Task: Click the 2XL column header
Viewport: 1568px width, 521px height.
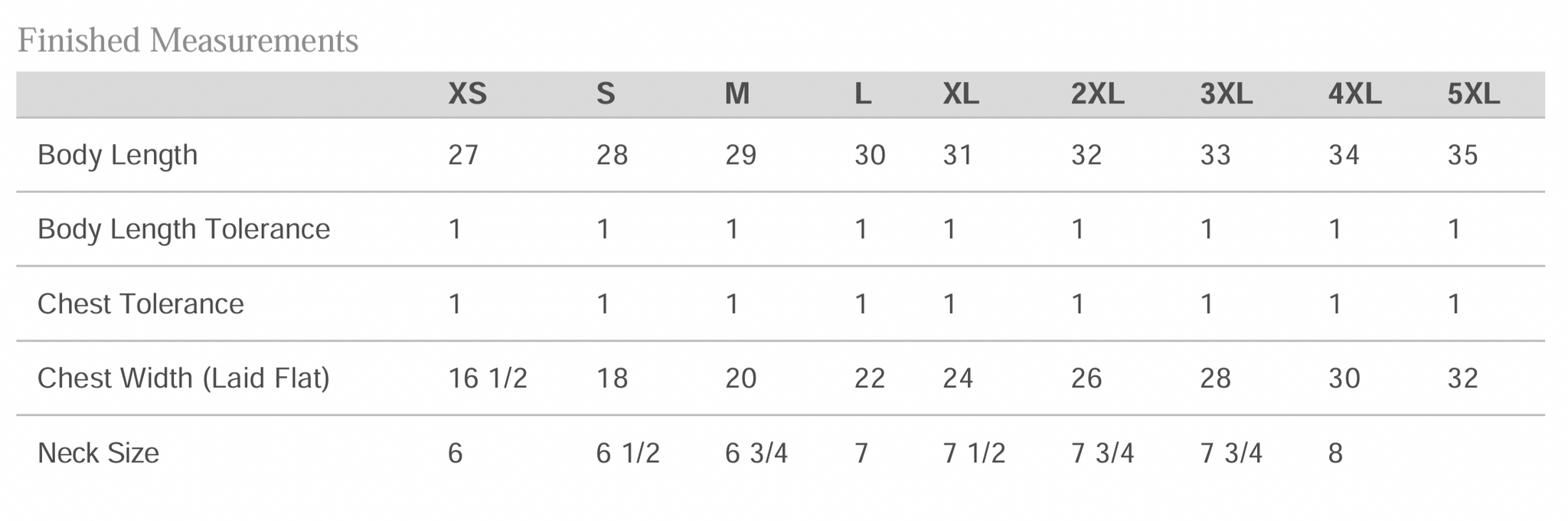Action: [x=1097, y=94]
